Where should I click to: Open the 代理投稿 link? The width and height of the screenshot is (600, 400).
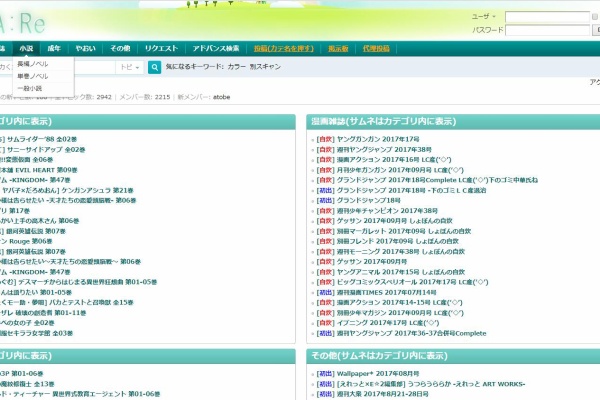click(376, 49)
